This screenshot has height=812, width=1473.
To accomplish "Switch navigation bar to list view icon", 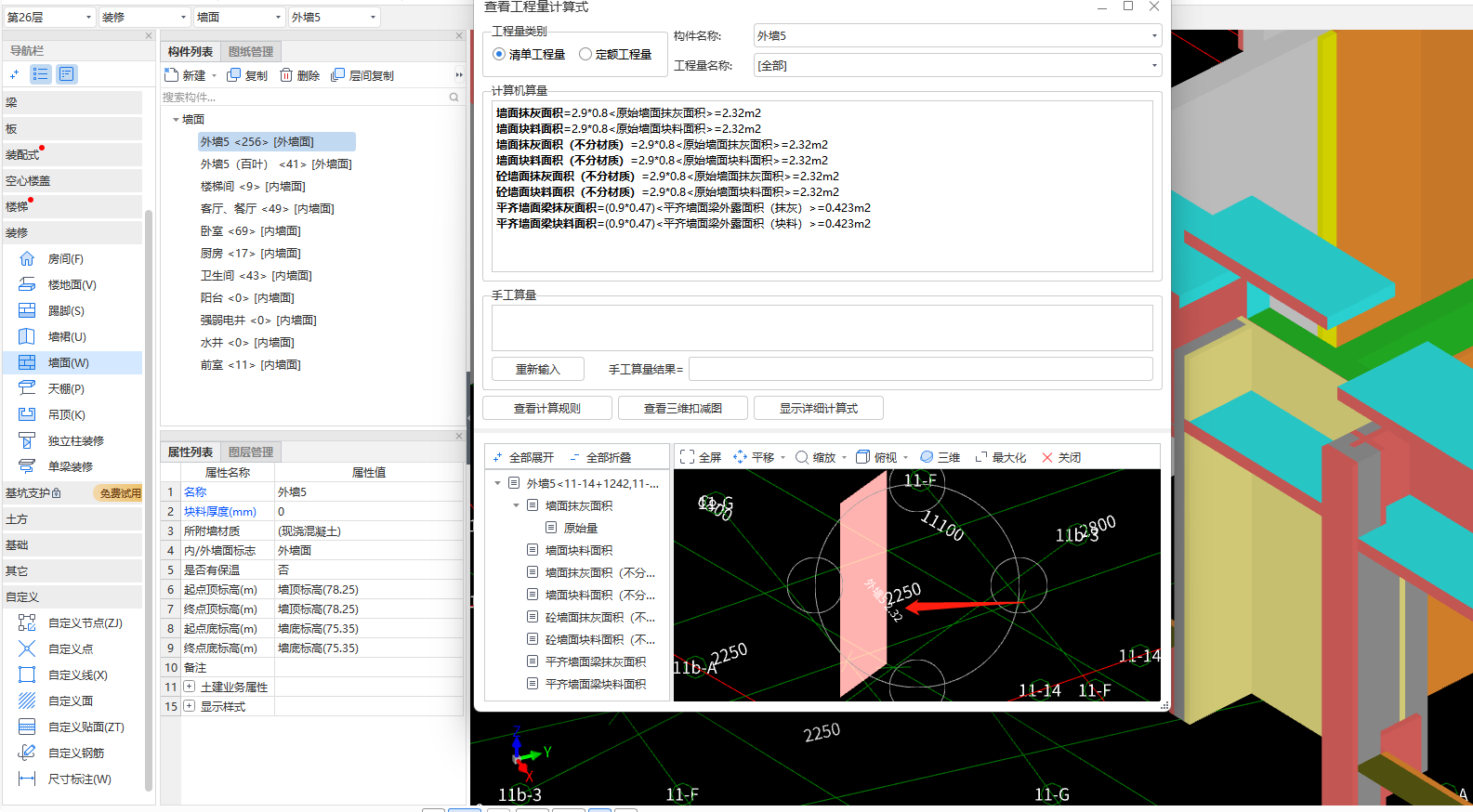I will click(x=40, y=74).
